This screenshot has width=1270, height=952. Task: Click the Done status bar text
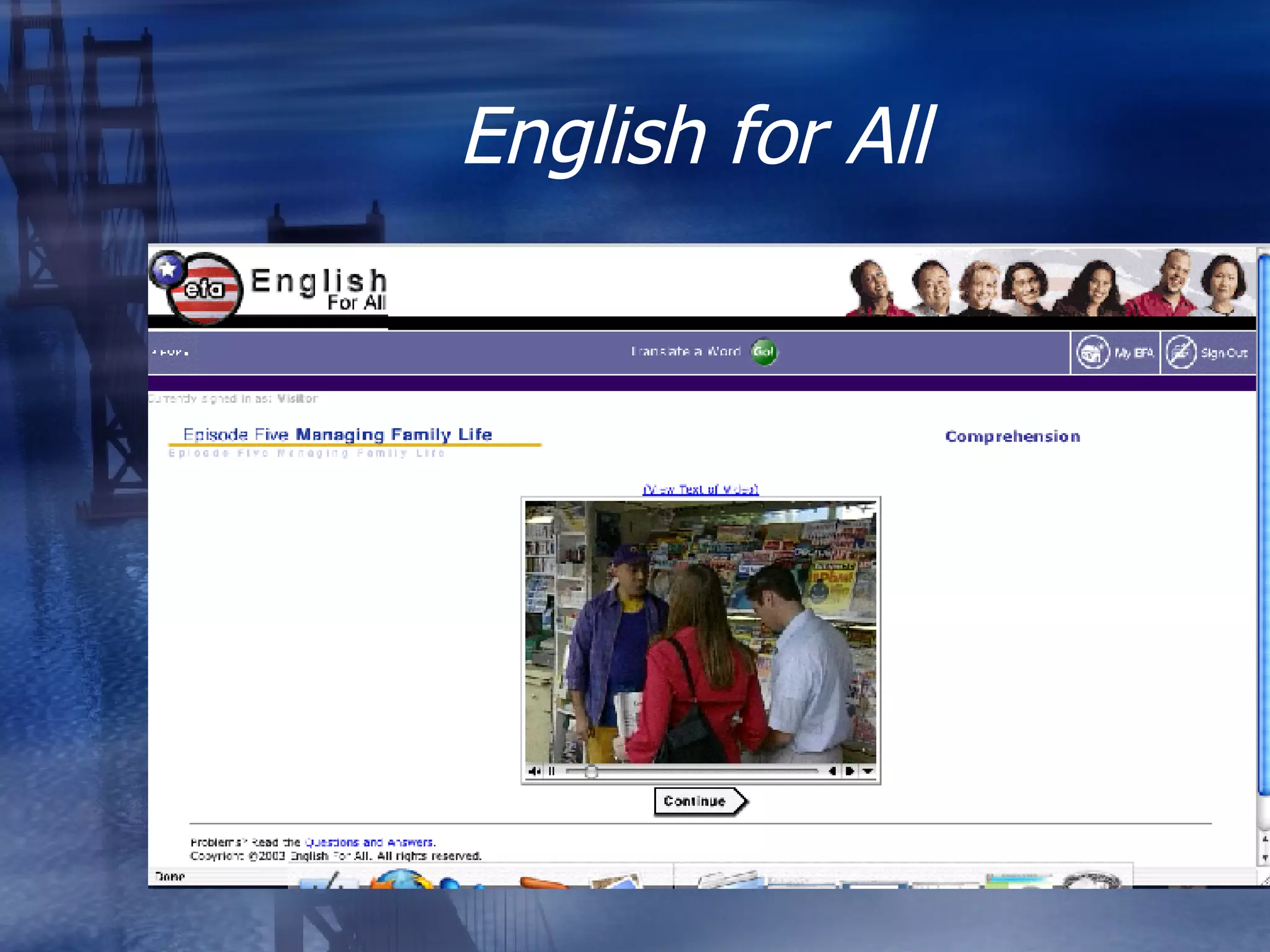coord(170,876)
